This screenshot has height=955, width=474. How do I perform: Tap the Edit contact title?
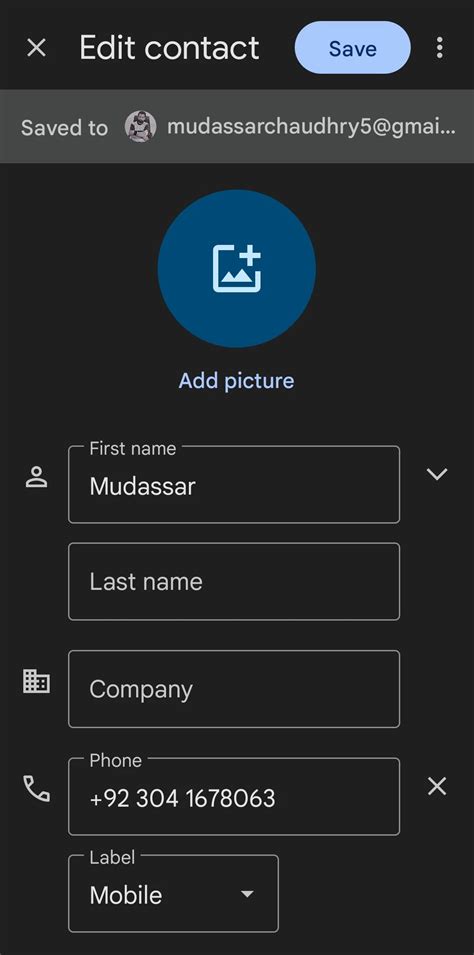(169, 48)
